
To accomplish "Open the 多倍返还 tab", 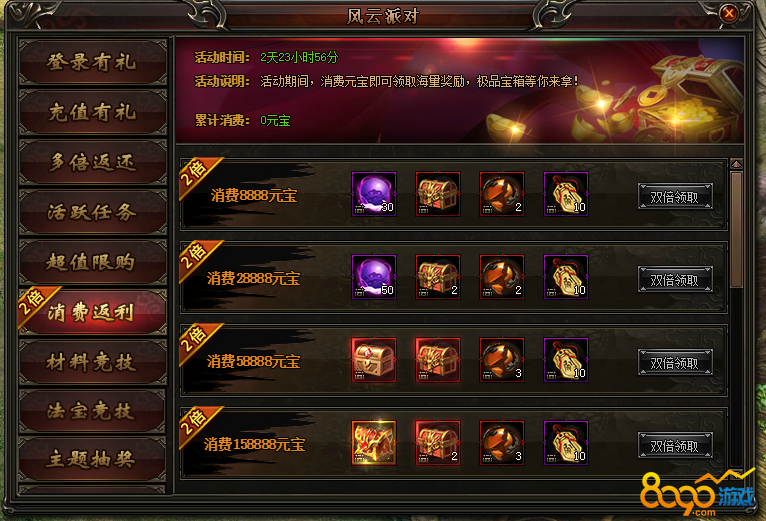I will point(92,162).
